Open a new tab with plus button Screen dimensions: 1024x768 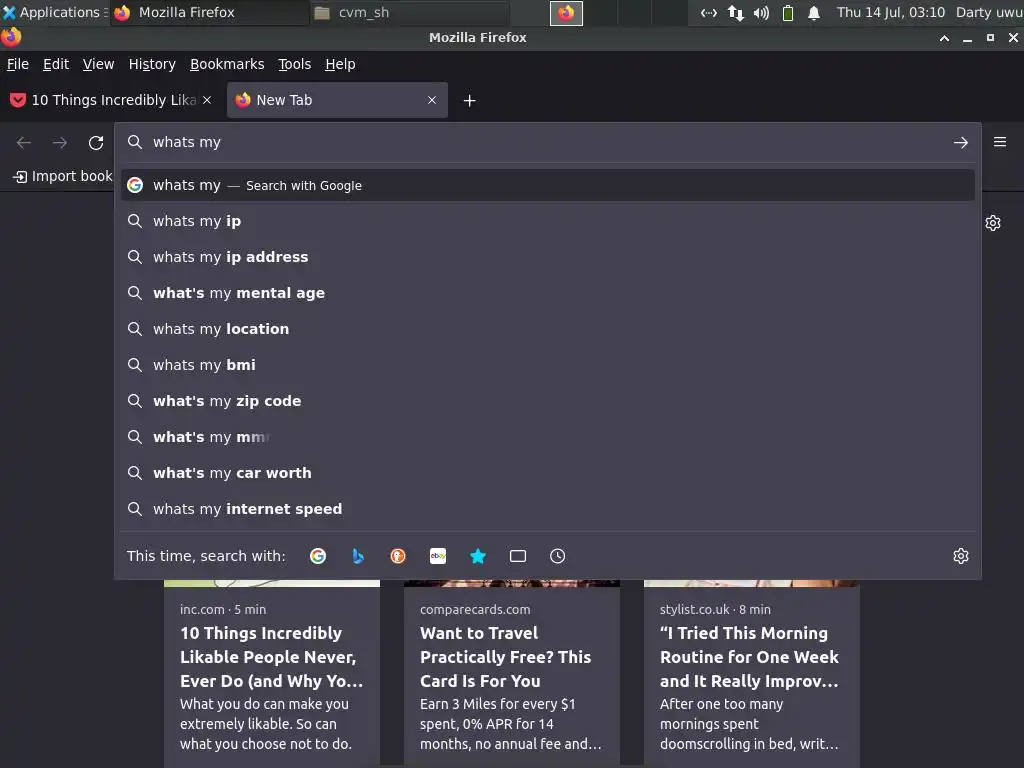470,101
